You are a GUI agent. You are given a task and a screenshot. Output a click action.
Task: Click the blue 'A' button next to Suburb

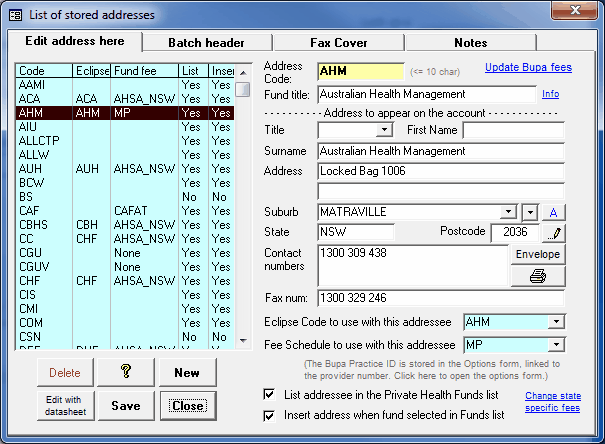553,212
